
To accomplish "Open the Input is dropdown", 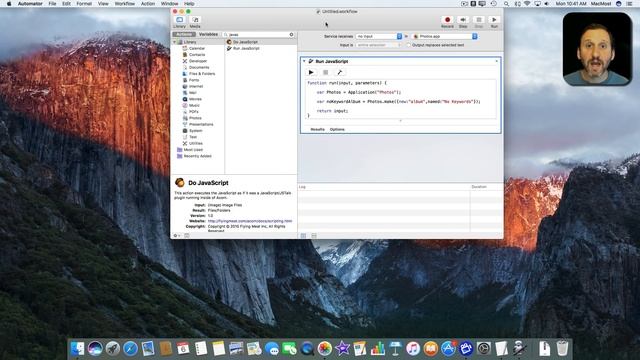I will tap(379, 45).
